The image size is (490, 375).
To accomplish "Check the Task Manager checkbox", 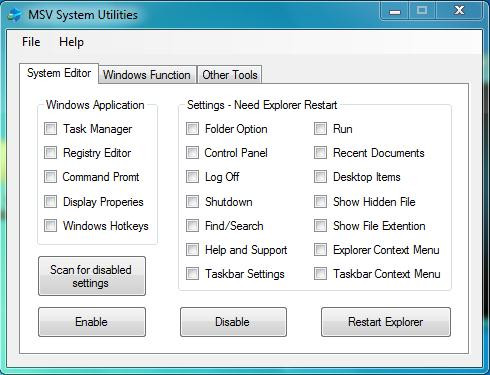I will (x=51, y=129).
